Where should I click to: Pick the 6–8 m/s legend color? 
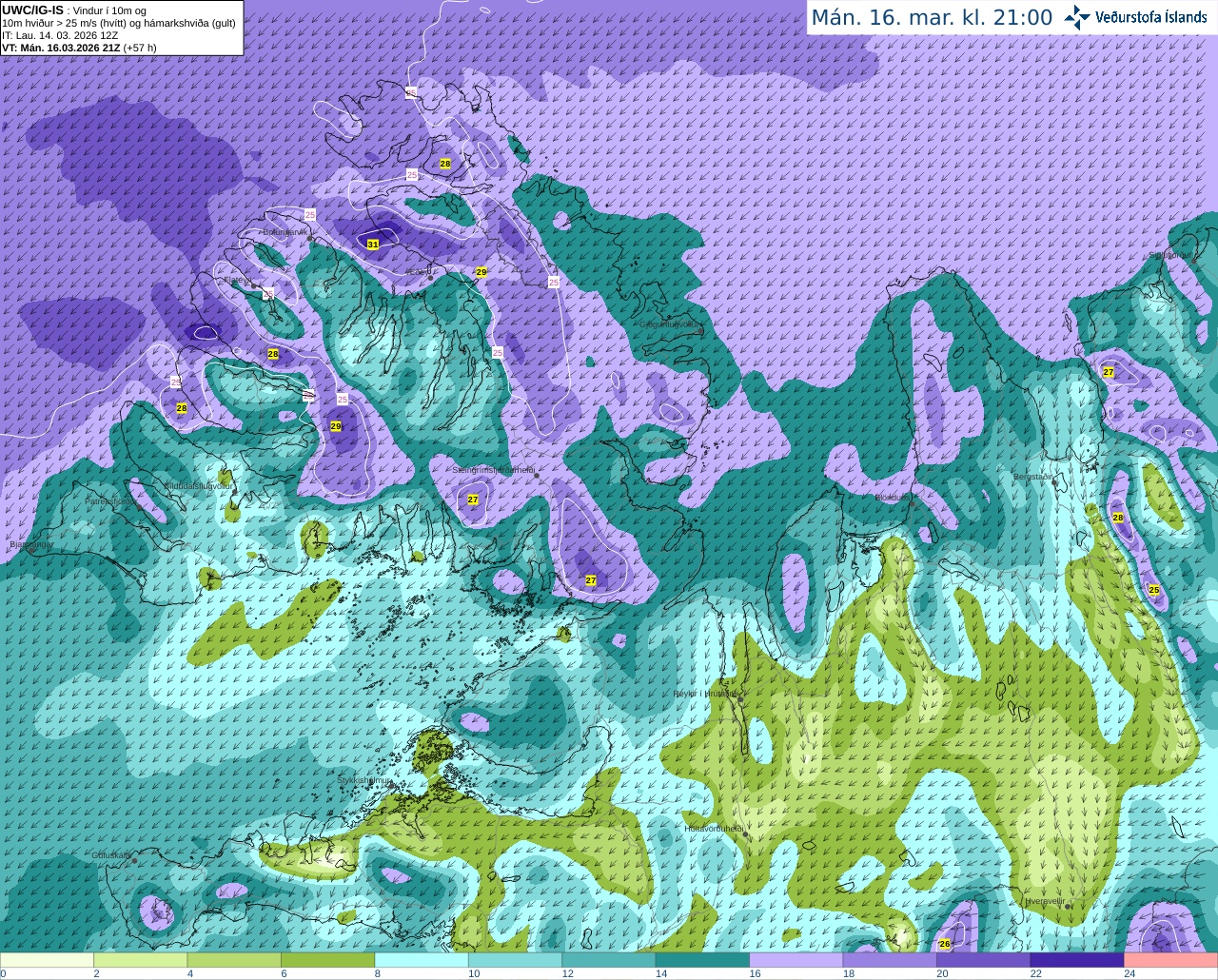click(x=328, y=960)
